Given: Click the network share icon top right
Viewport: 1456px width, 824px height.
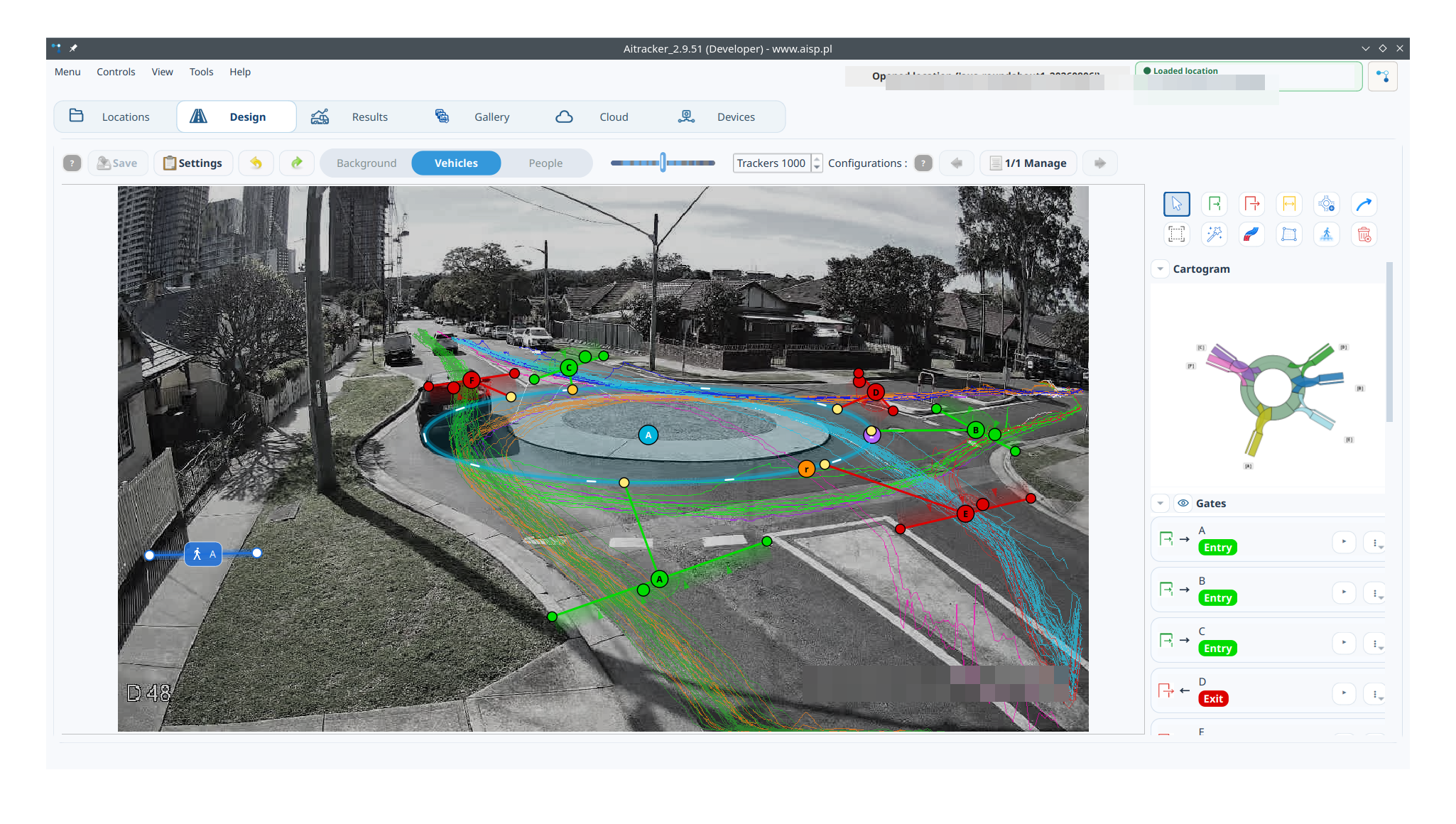Looking at the screenshot, I should (1383, 76).
